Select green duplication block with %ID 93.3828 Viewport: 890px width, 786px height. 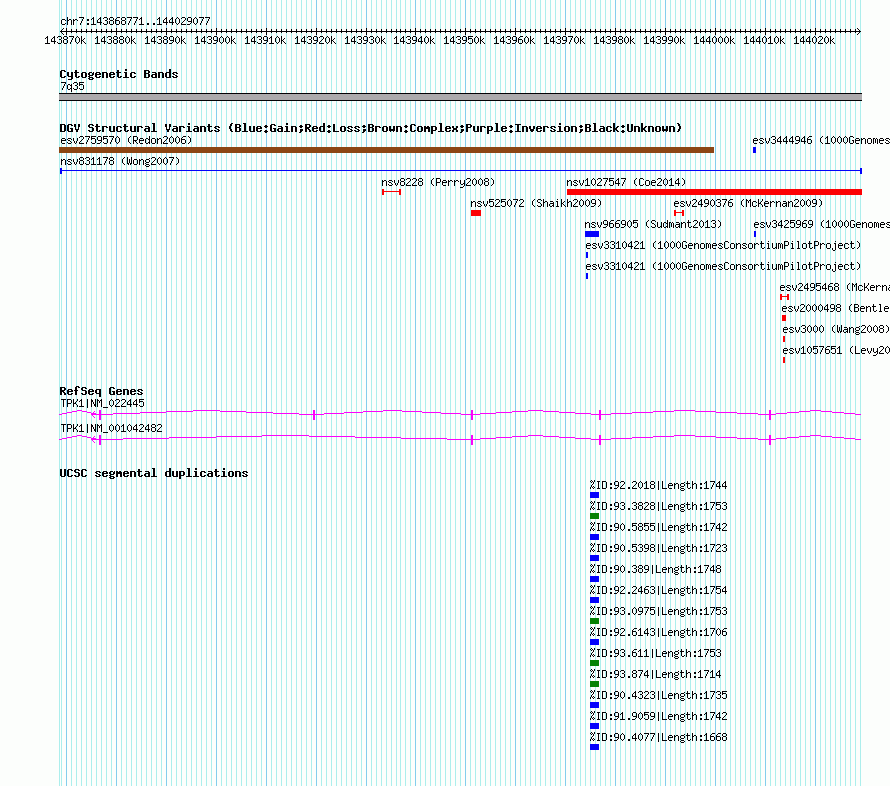594,516
